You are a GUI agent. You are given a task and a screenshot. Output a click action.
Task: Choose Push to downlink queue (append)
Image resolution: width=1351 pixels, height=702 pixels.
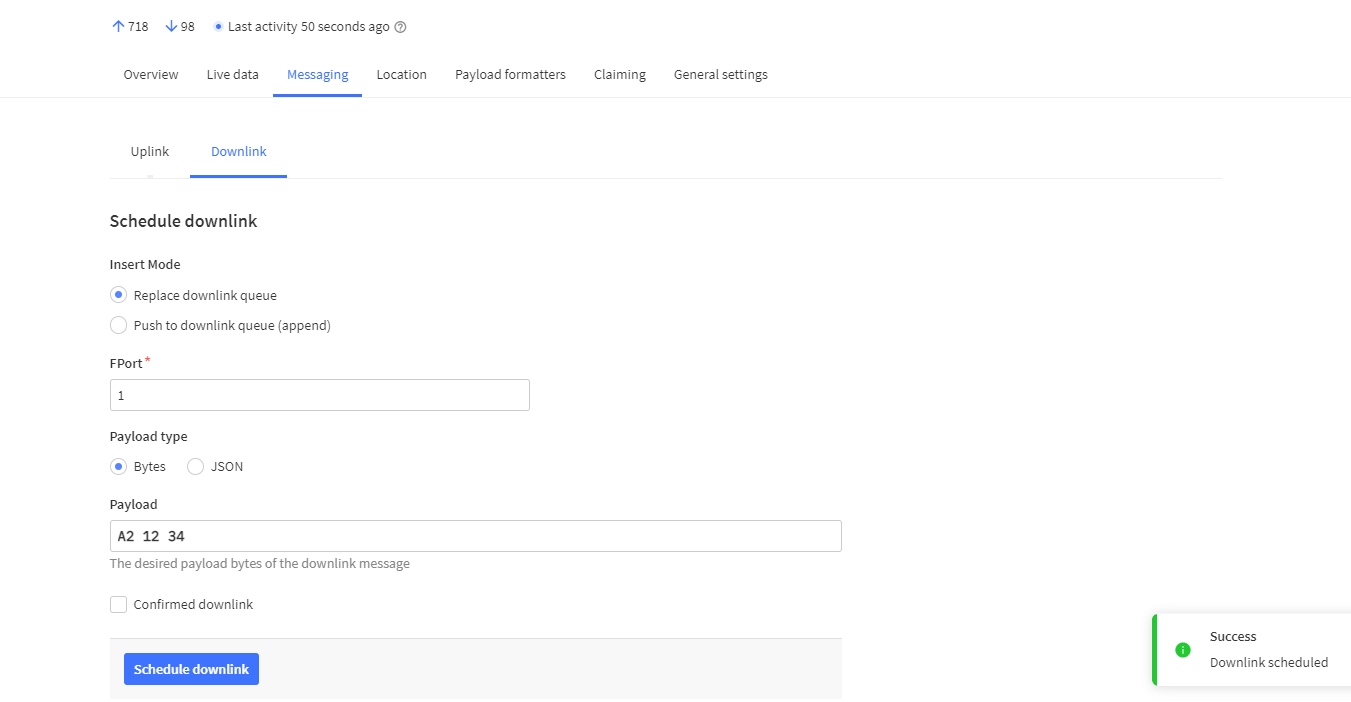coord(119,325)
